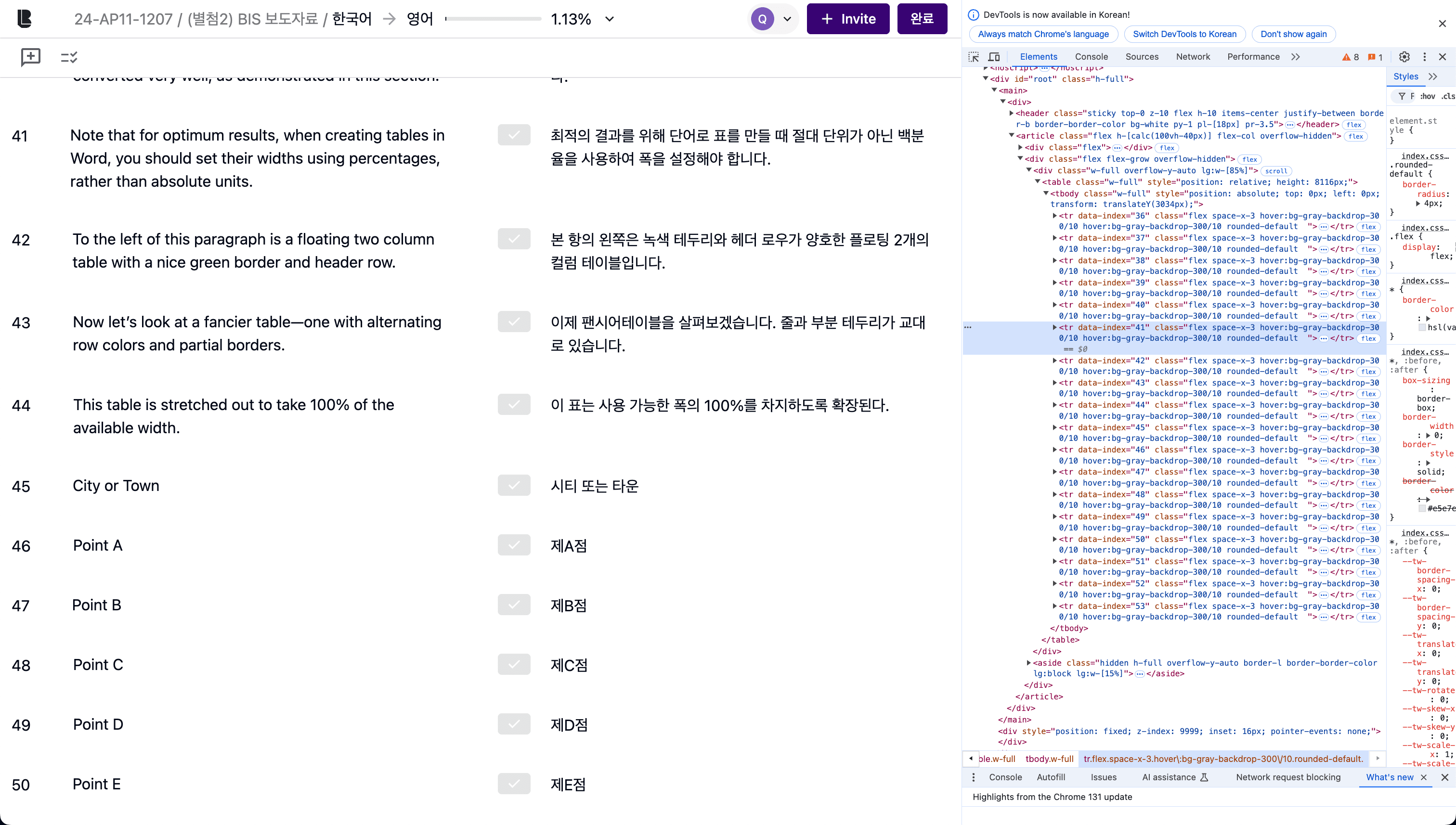Switch to the Console tab in top bar

pos(1091,57)
